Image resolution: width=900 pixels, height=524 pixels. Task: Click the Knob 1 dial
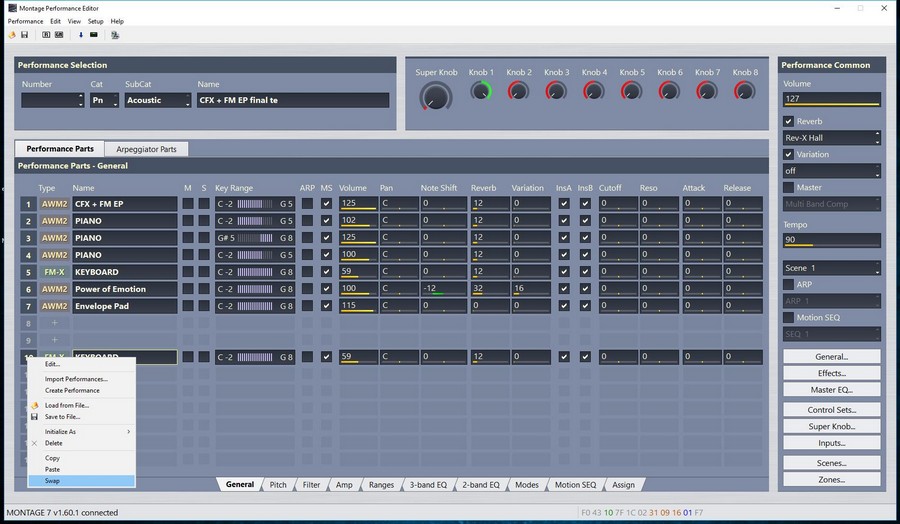[x=481, y=91]
